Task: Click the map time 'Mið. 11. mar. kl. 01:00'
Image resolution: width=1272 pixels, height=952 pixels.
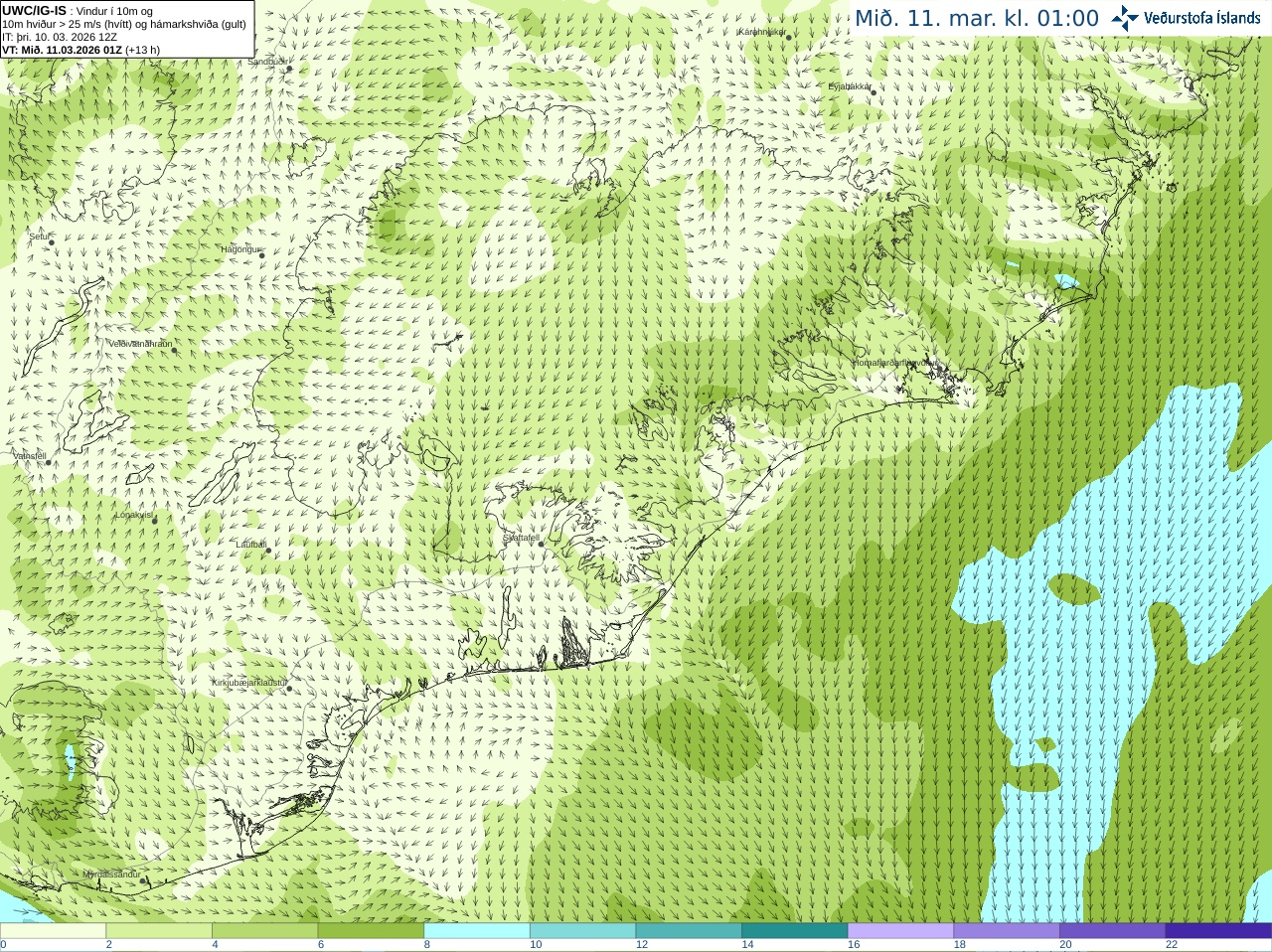Action: pyautogui.click(x=977, y=19)
